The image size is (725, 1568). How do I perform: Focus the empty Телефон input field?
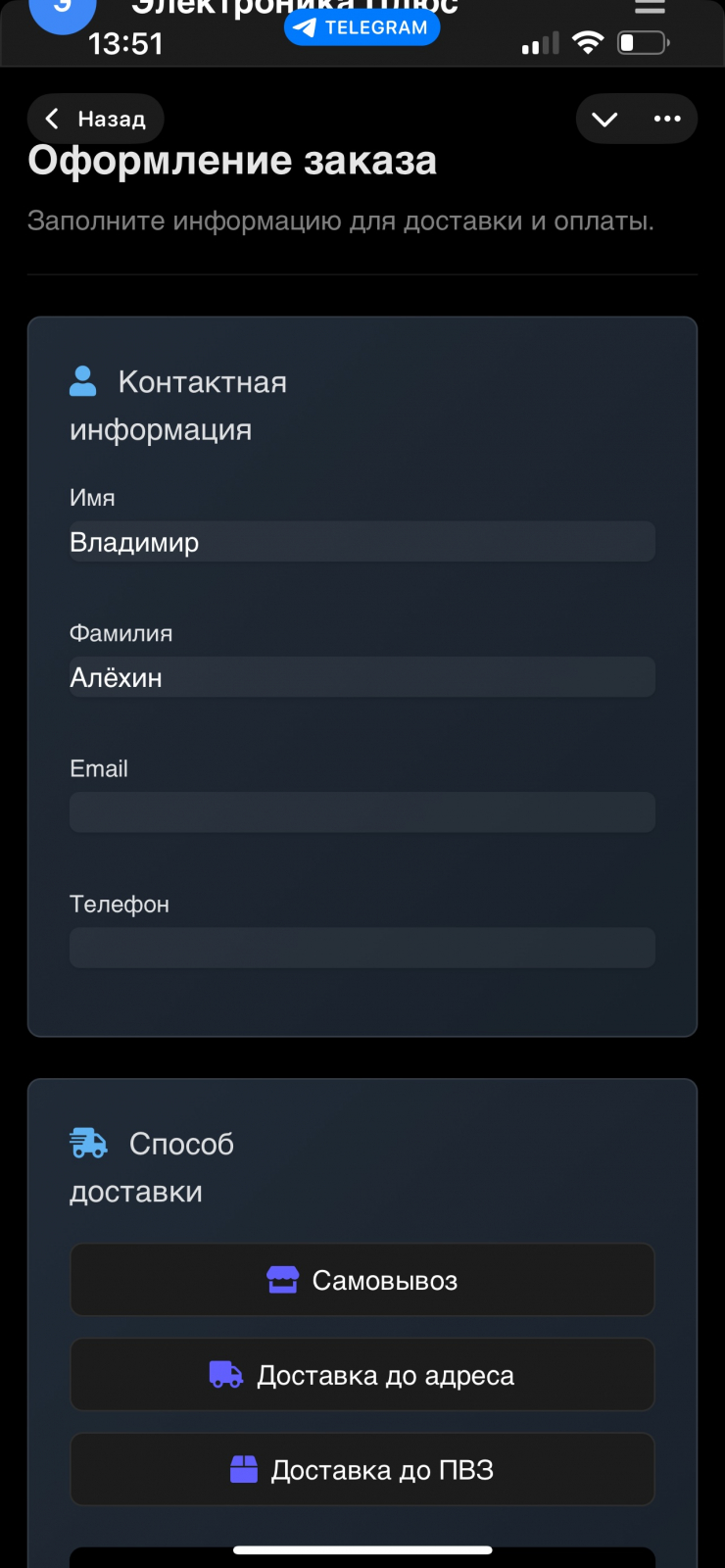click(x=362, y=948)
